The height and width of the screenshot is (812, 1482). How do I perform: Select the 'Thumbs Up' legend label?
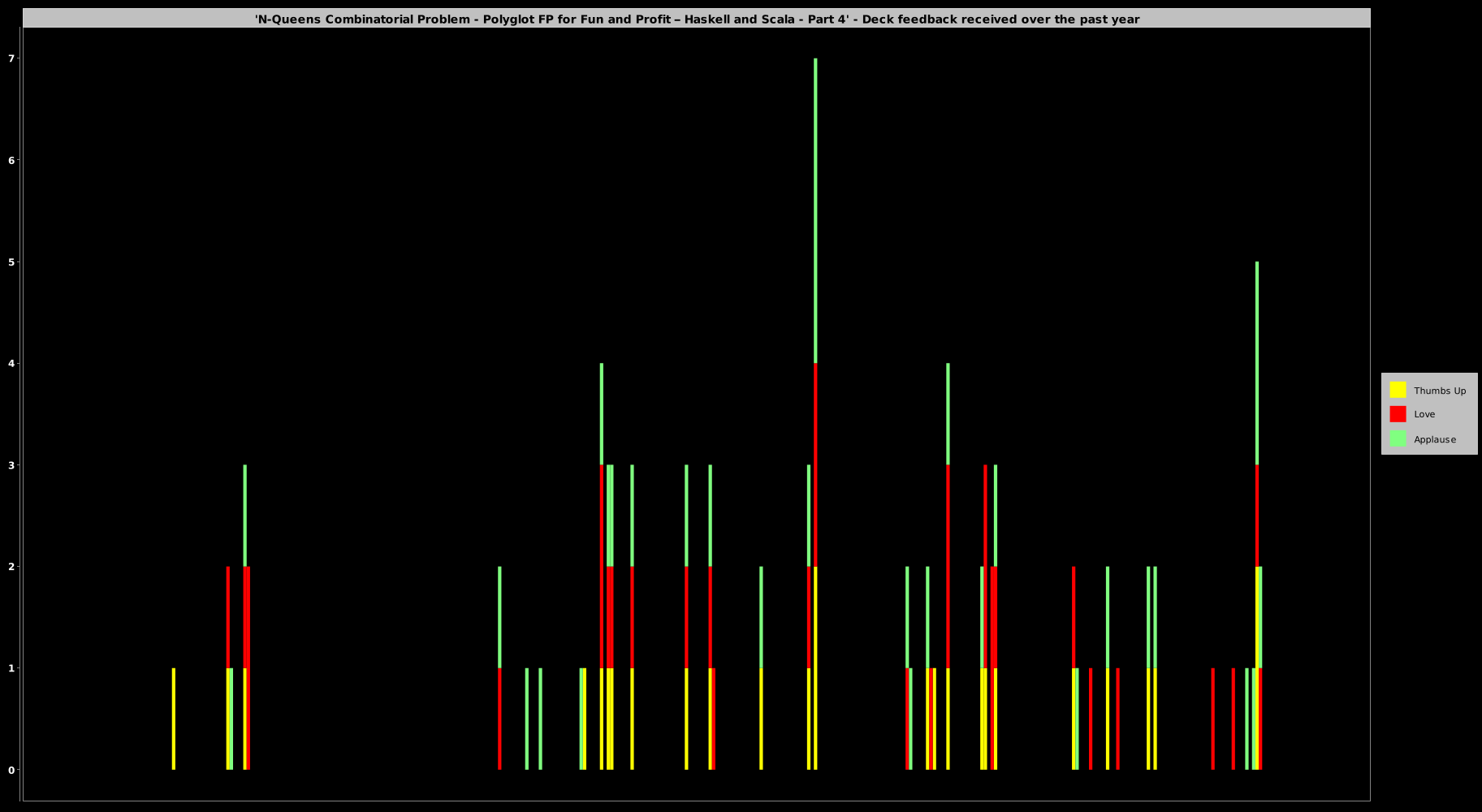click(1440, 391)
